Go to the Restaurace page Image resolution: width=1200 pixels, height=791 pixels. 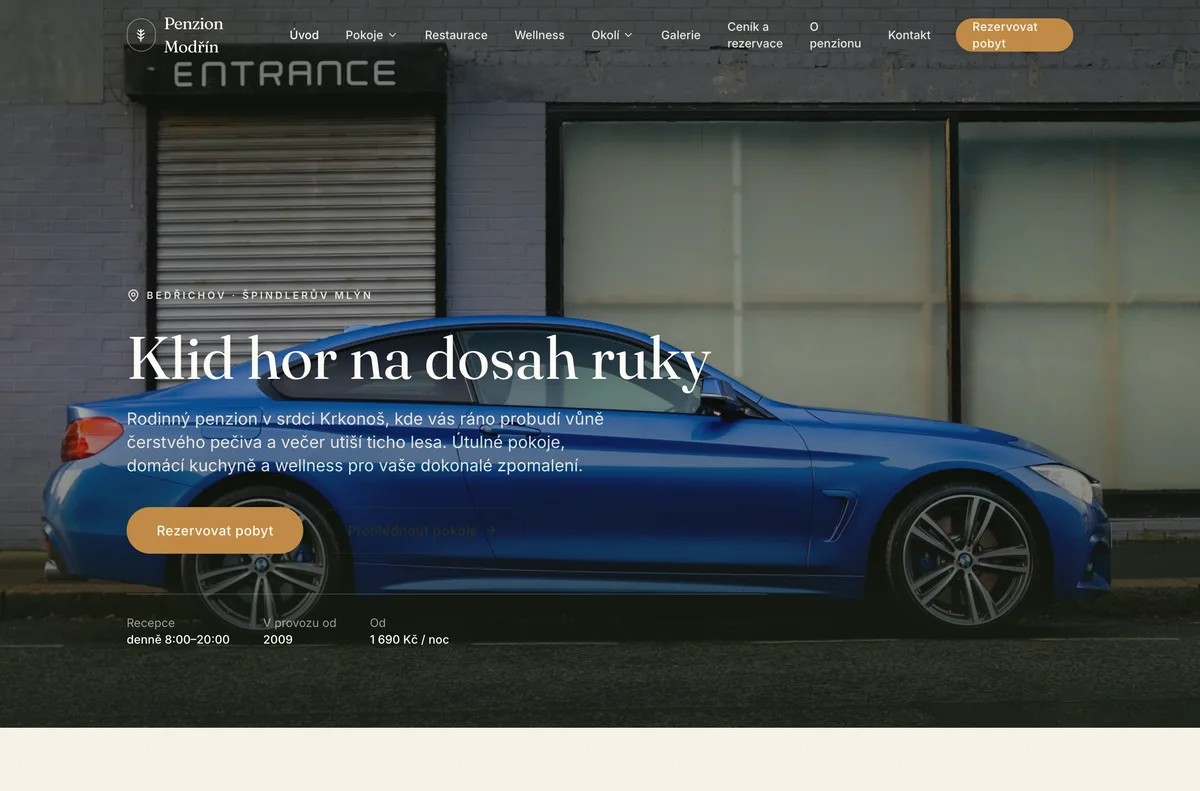coord(456,35)
